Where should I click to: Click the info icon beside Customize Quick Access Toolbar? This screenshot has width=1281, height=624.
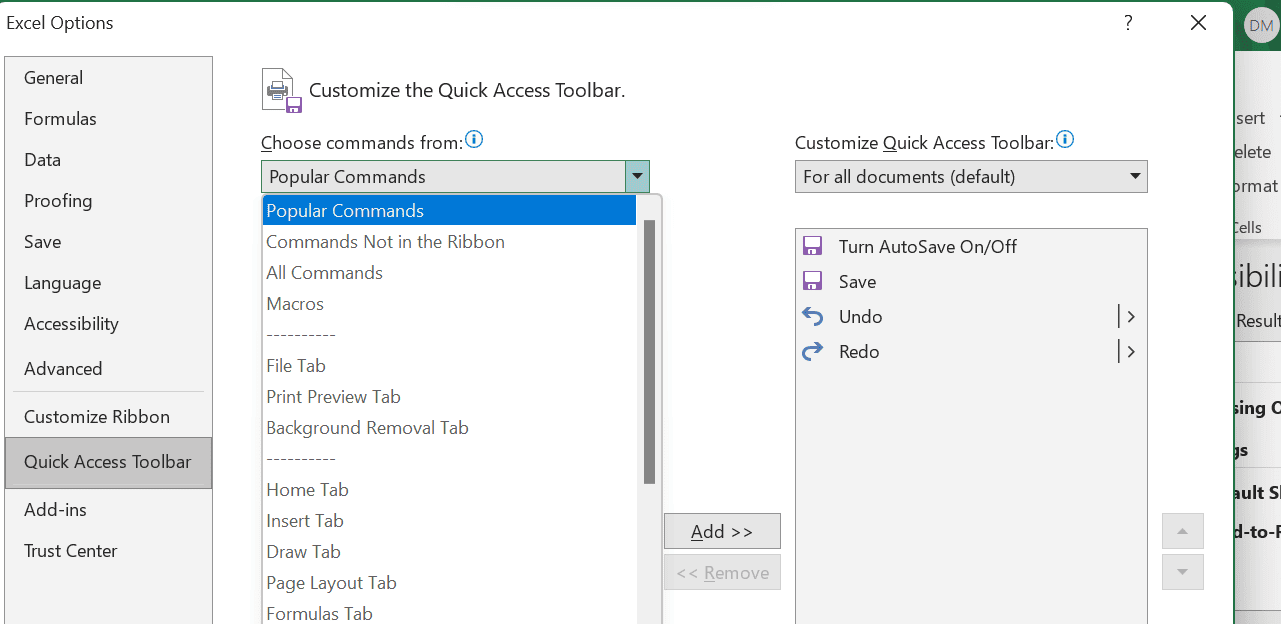coord(1065,139)
